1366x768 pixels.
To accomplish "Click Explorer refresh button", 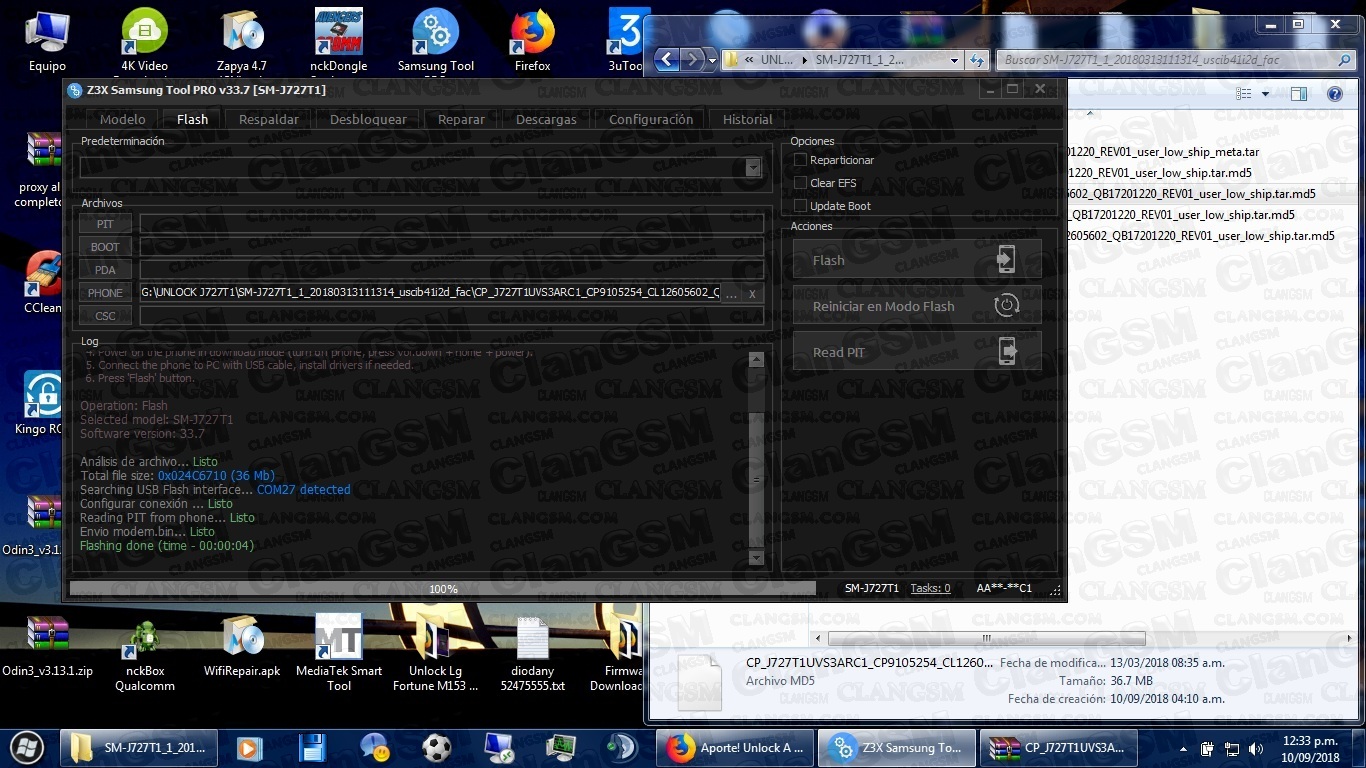I will coord(978,60).
